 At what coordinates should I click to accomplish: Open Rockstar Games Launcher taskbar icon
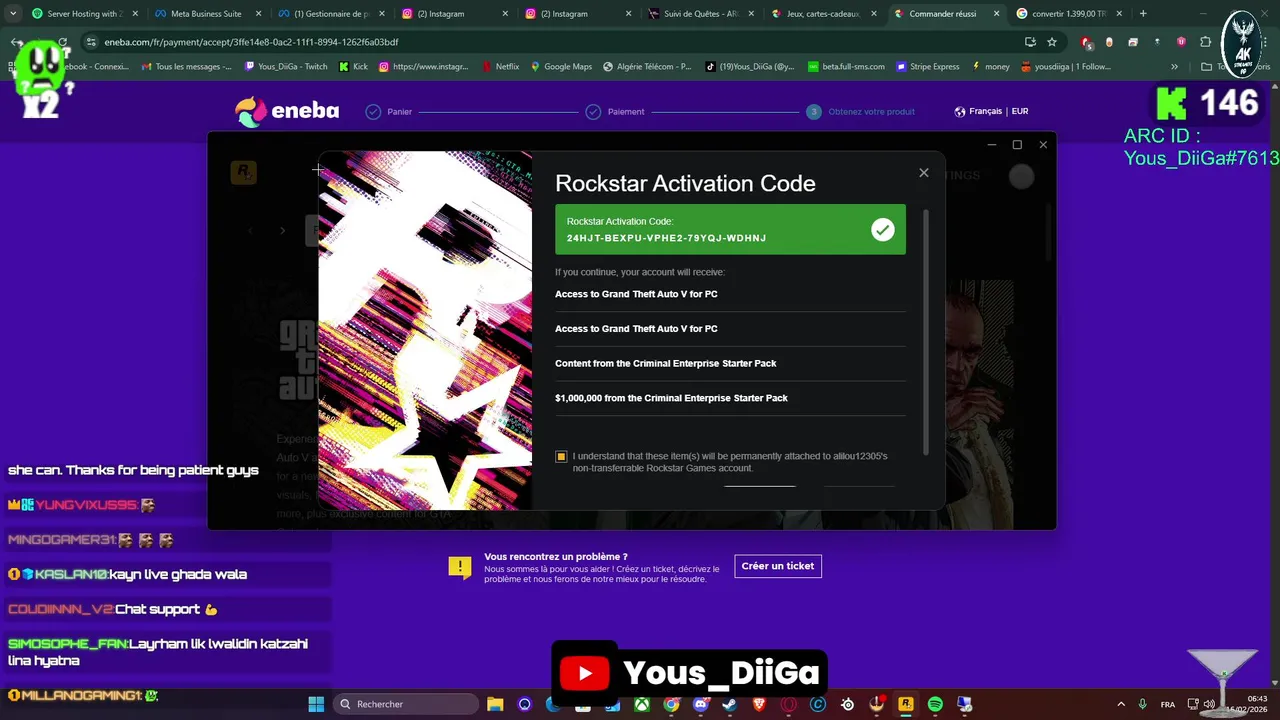click(x=905, y=704)
